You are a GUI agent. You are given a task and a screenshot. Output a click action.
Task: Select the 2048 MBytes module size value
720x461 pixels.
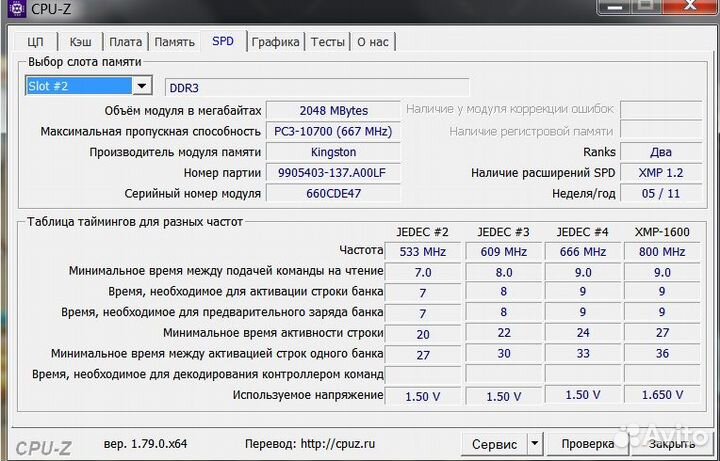(333, 111)
